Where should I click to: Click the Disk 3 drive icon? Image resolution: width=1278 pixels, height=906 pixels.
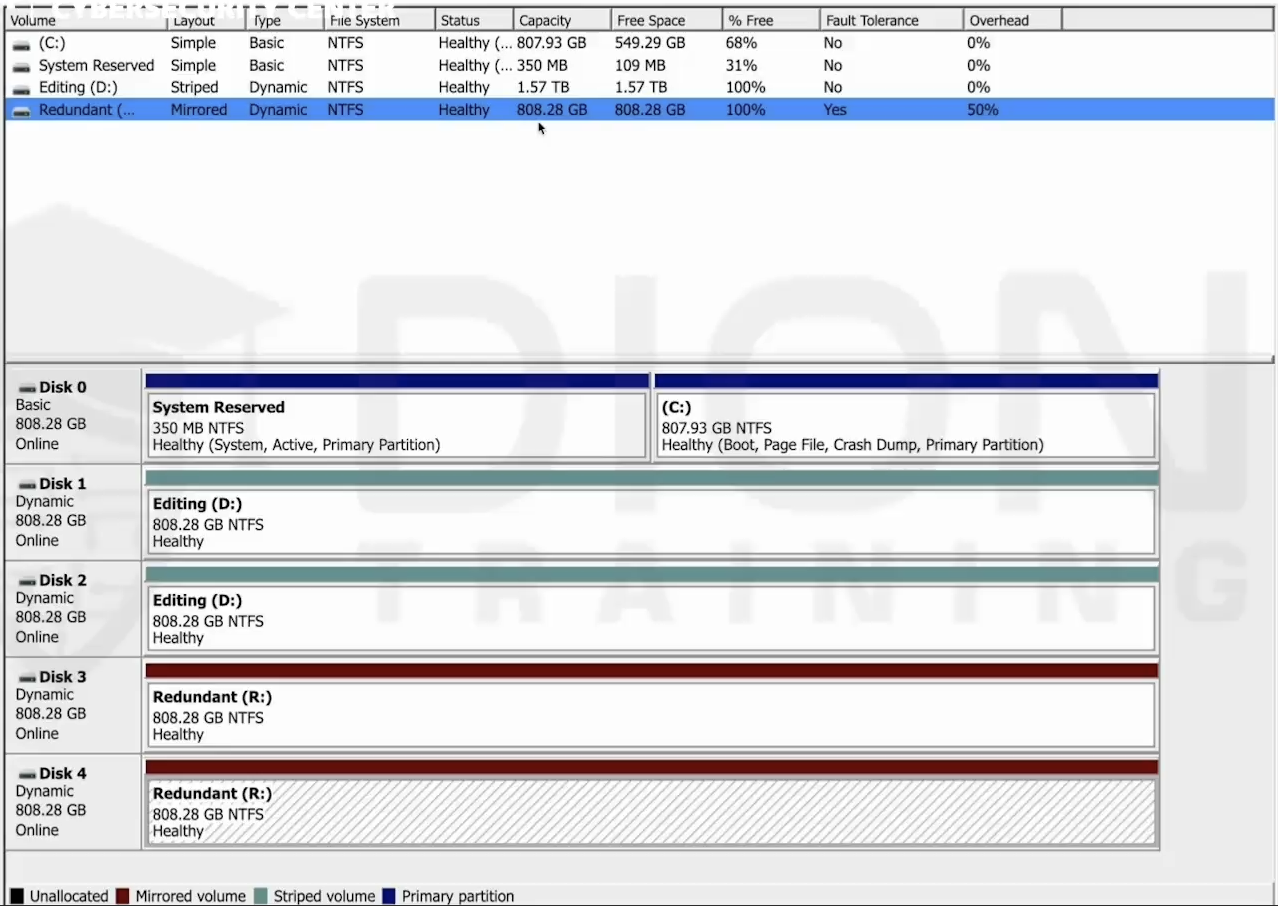(27, 678)
